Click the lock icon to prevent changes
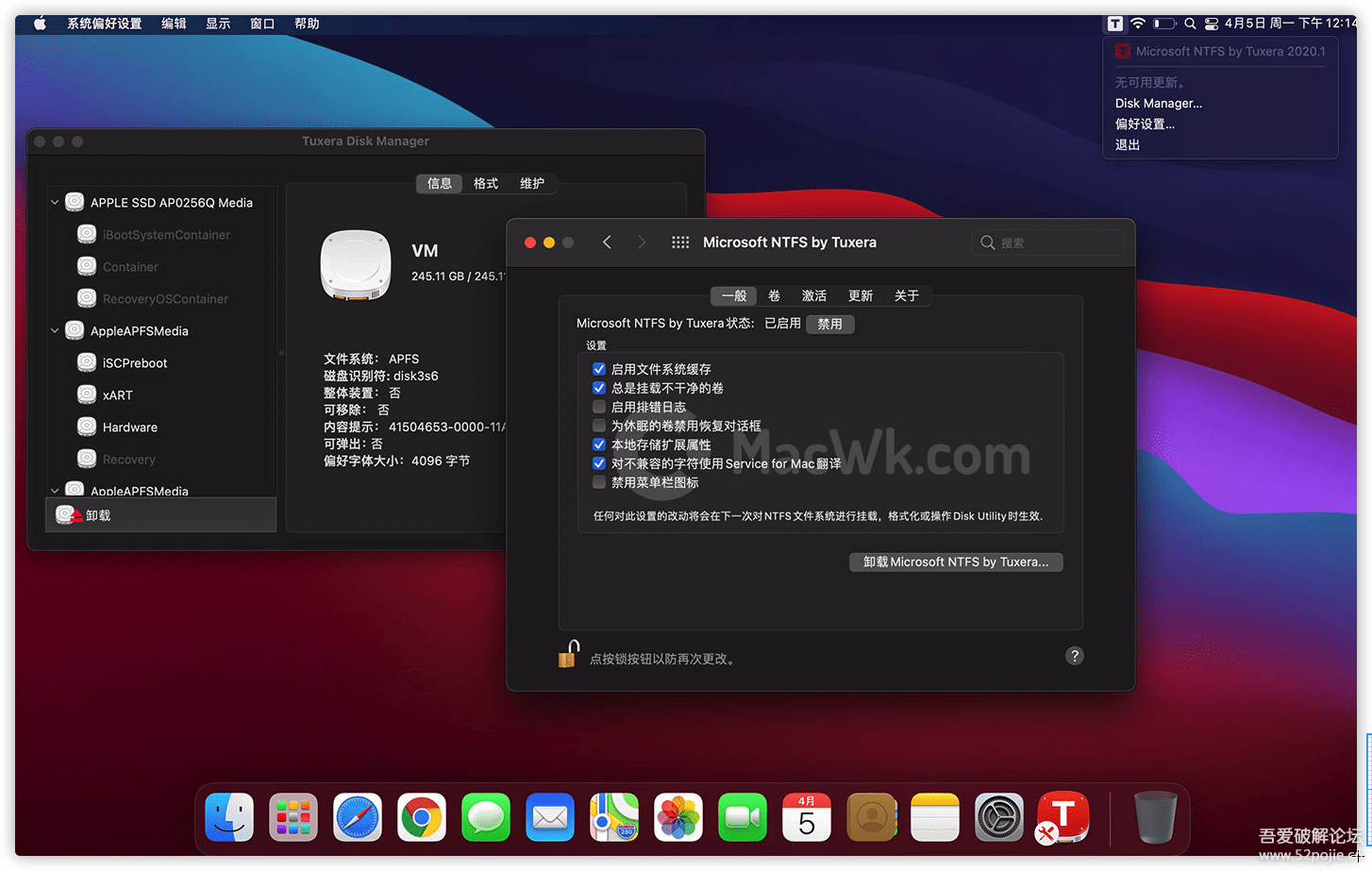The width and height of the screenshot is (1372, 871). (x=567, y=655)
